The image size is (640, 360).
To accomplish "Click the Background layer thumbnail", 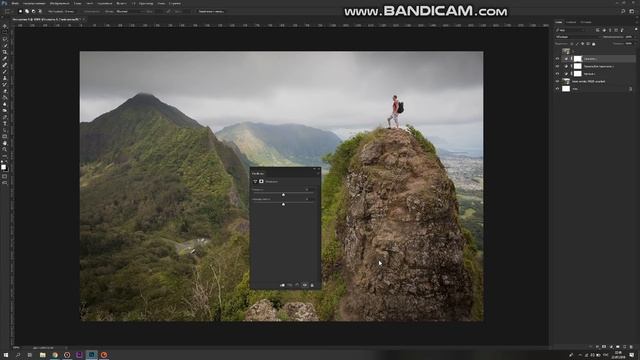I will coord(566,89).
